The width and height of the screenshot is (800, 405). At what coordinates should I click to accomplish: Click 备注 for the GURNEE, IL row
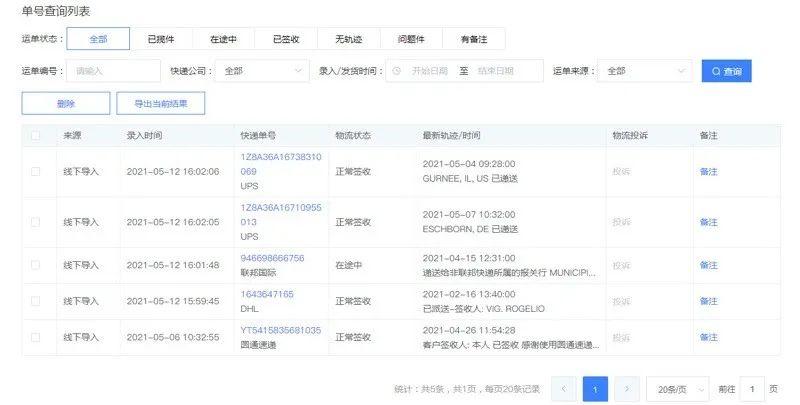click(709, 171)
